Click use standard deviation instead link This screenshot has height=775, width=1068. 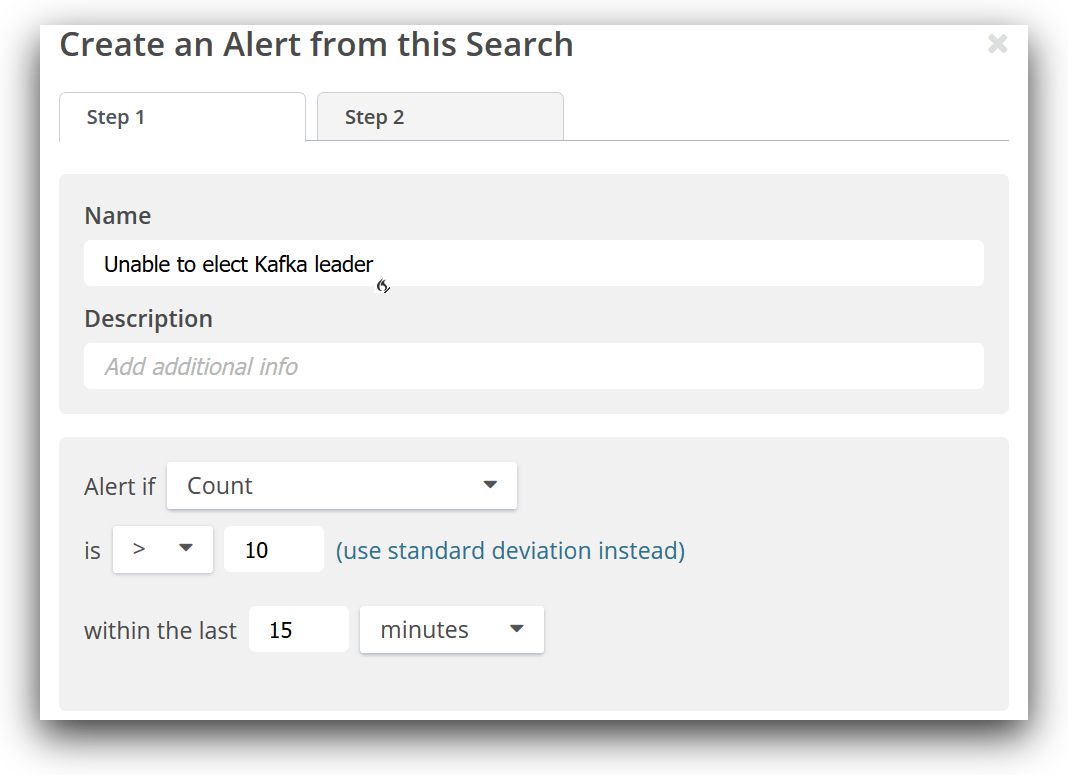(510, 550)
